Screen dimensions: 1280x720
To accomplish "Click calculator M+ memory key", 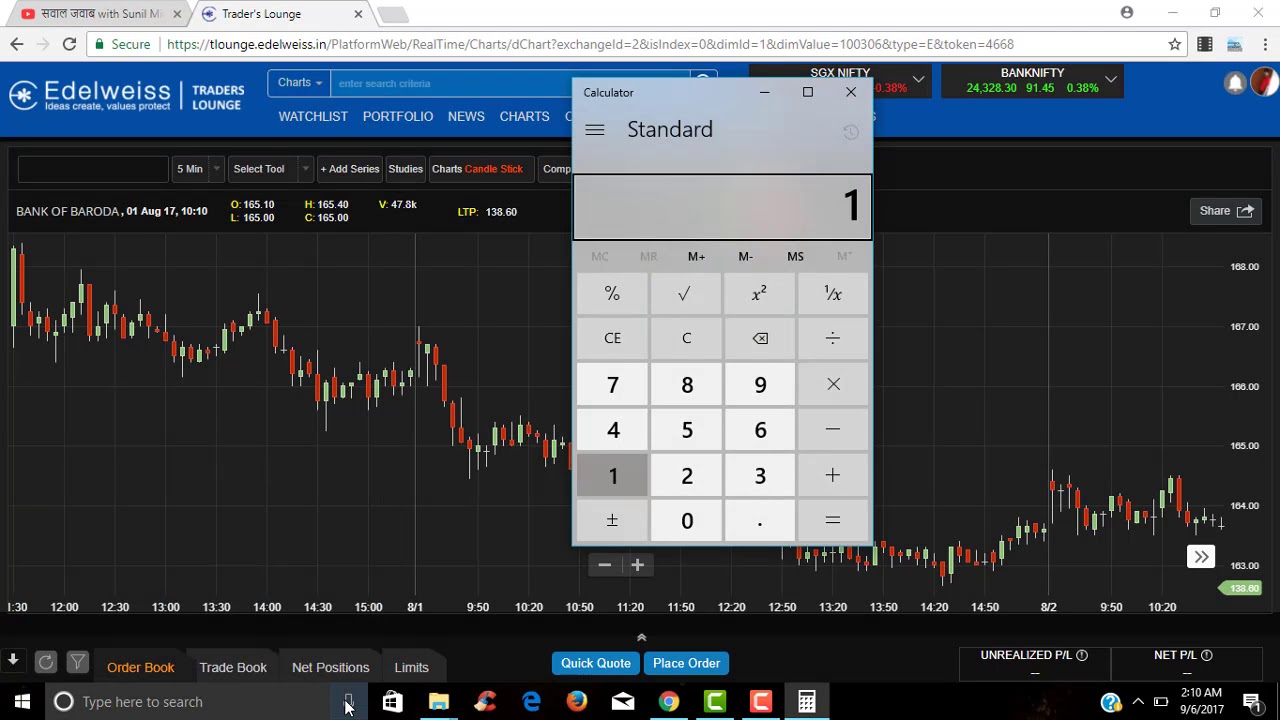I will tap(696, 257).
